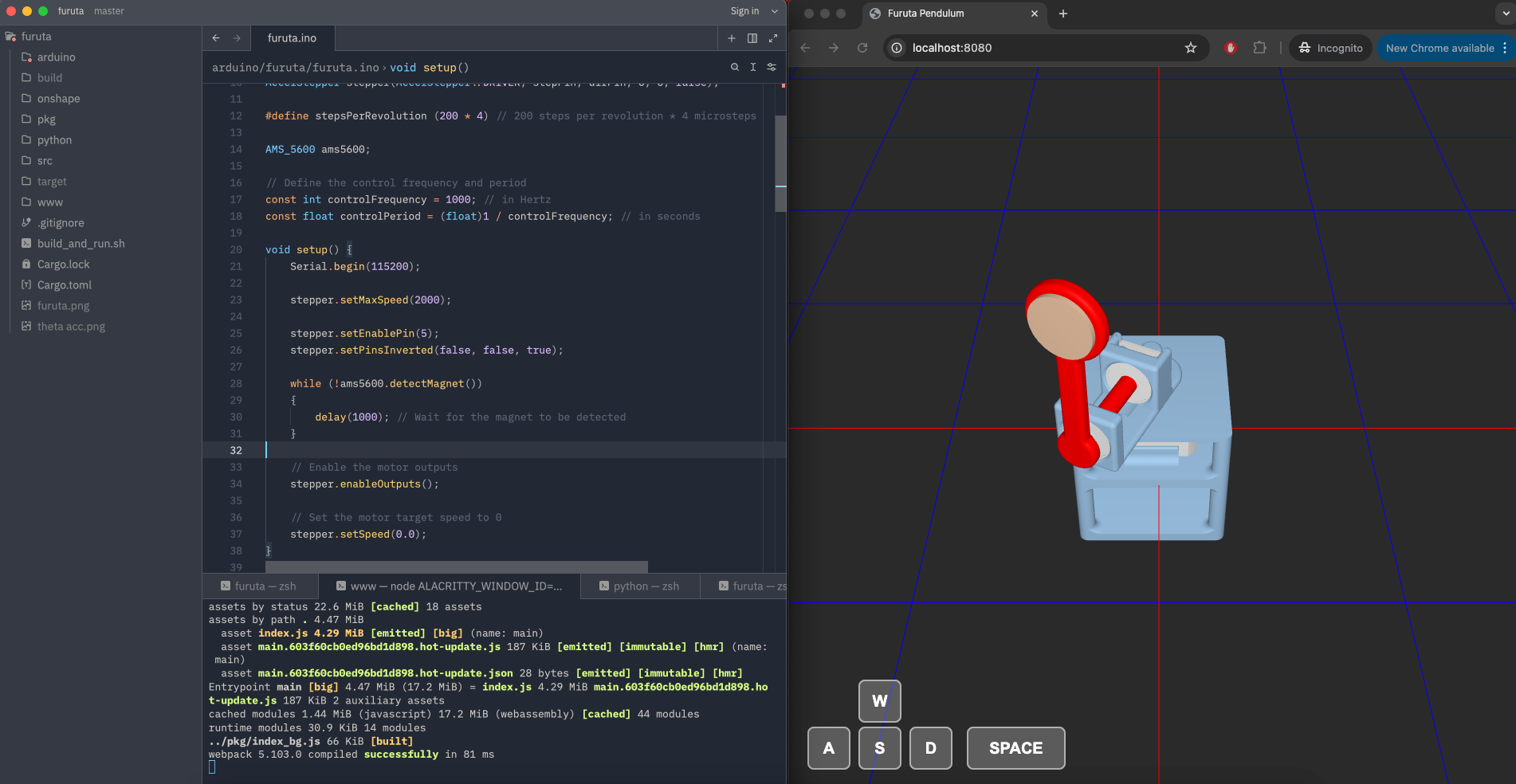This screenshot has width=1516, height=784.
Task: Select the furuta.ino editor tab
Action: click(x=292, y=38)
